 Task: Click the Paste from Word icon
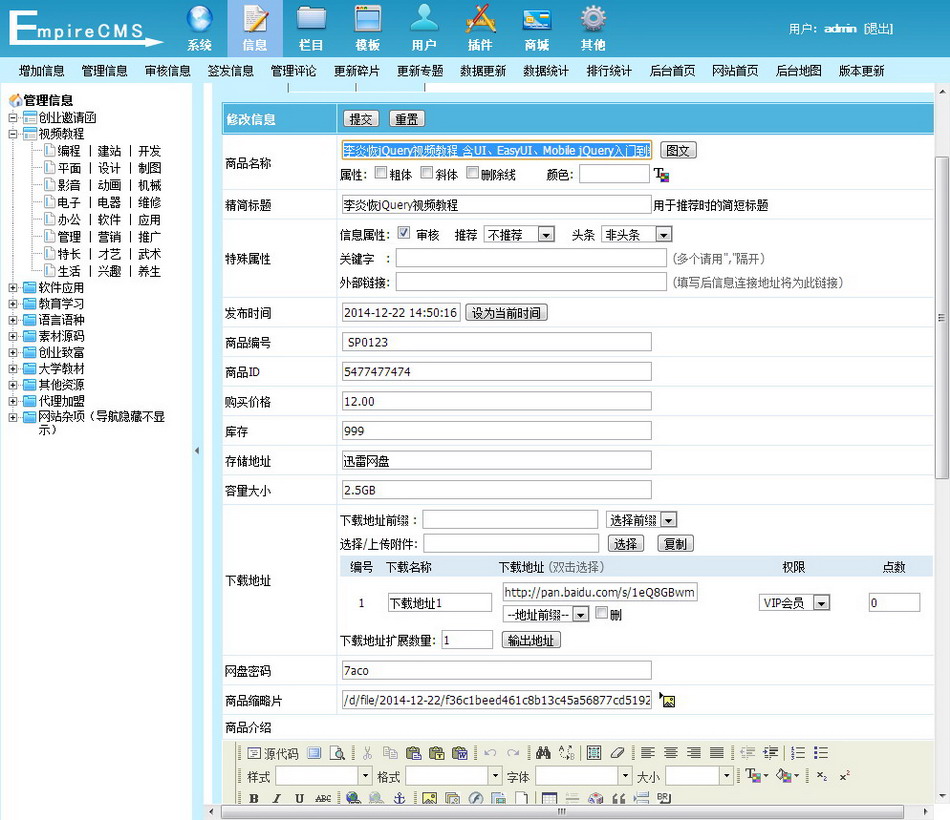click(459, 753)
